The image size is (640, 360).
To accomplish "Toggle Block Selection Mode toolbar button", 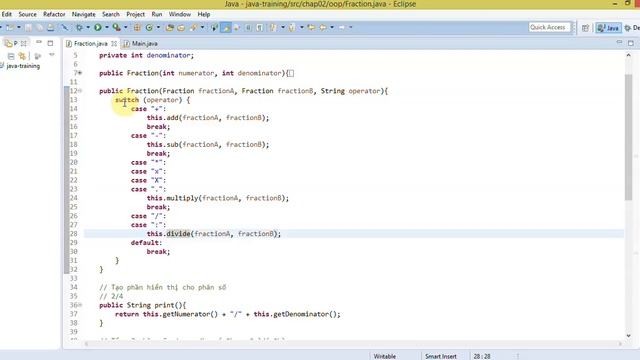I will point(248,27).
